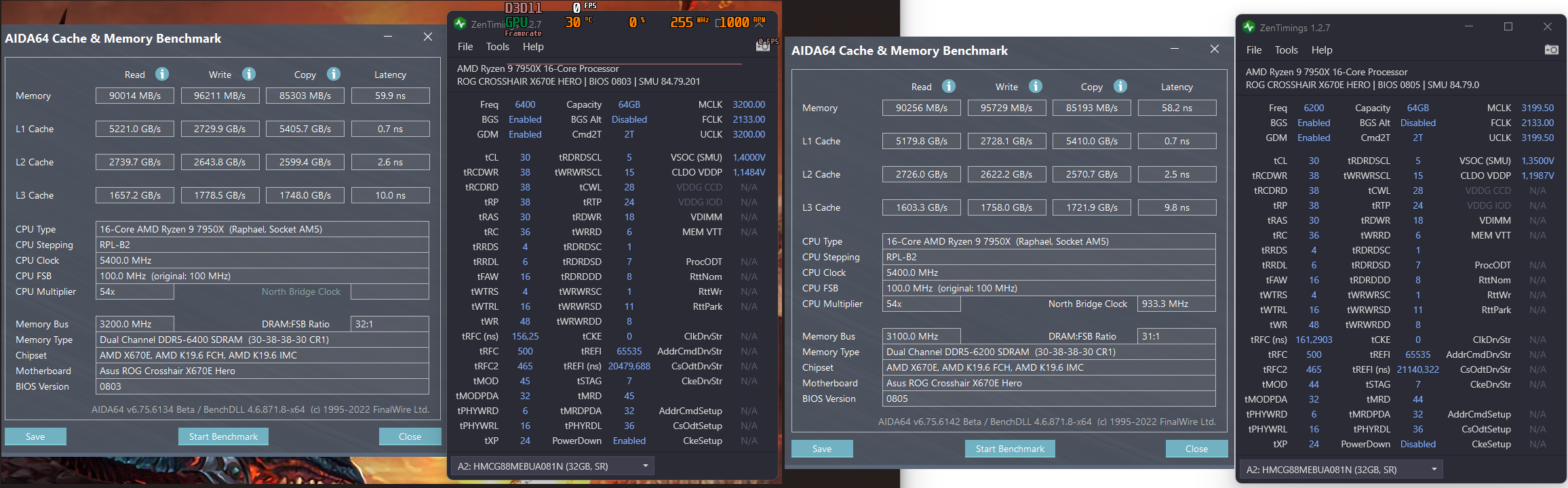Select Memory Write value "95729 MB/s"
This screenshot has height=488, width=1568.
pos(1006,108)
